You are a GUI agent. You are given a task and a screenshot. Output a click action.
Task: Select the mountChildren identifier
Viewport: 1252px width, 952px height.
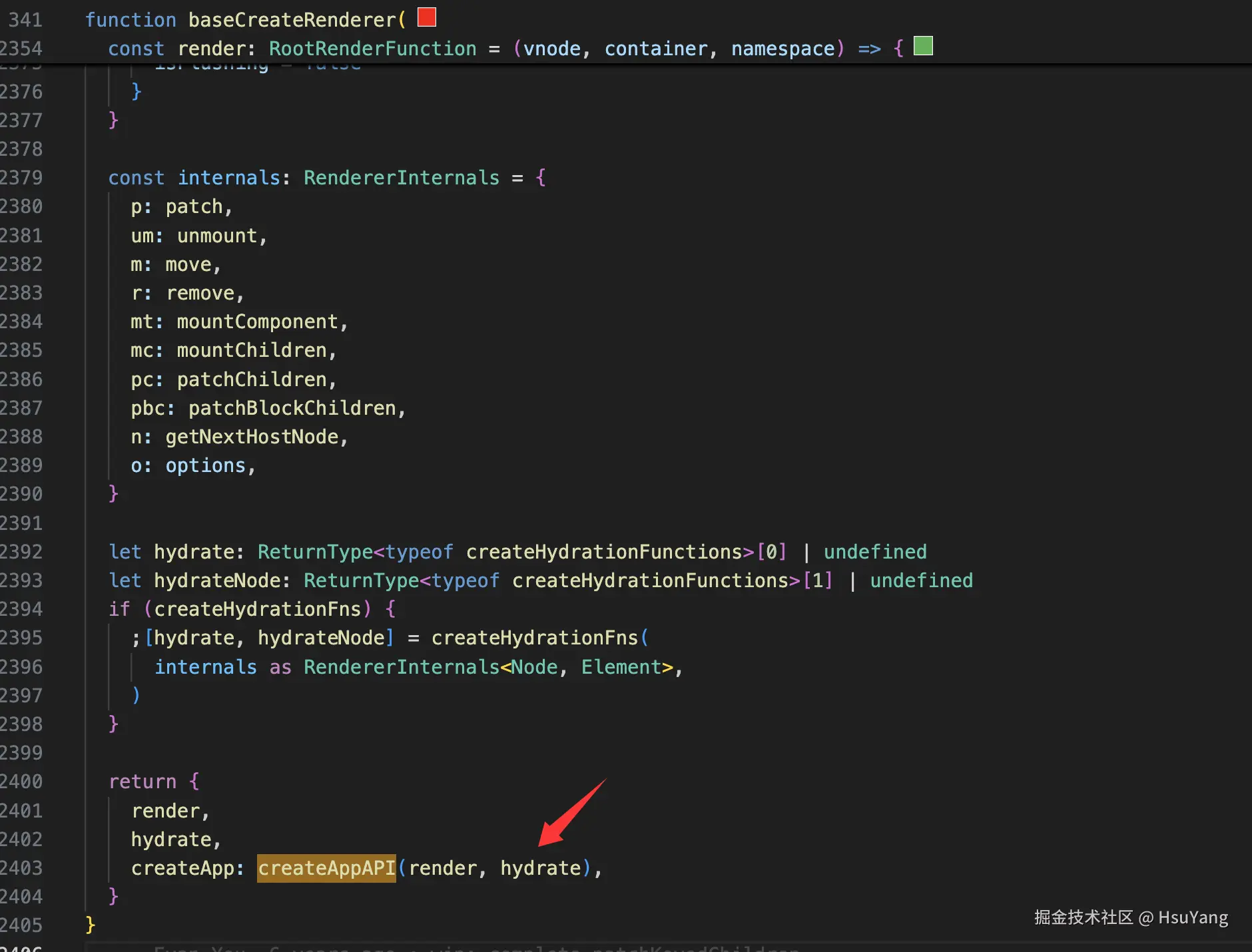(252, 350)
